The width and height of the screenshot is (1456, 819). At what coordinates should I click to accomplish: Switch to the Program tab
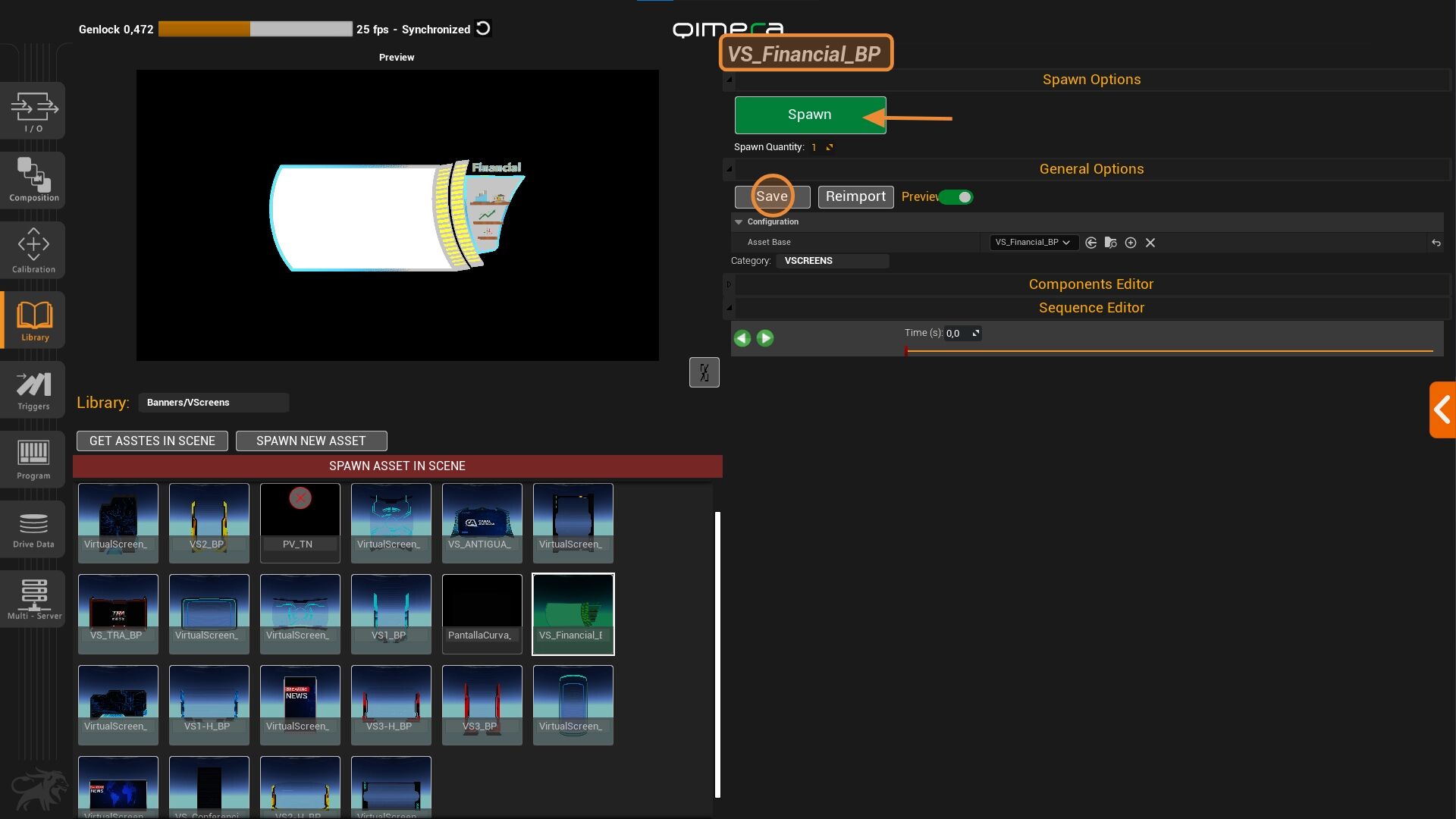click(33, 460)
